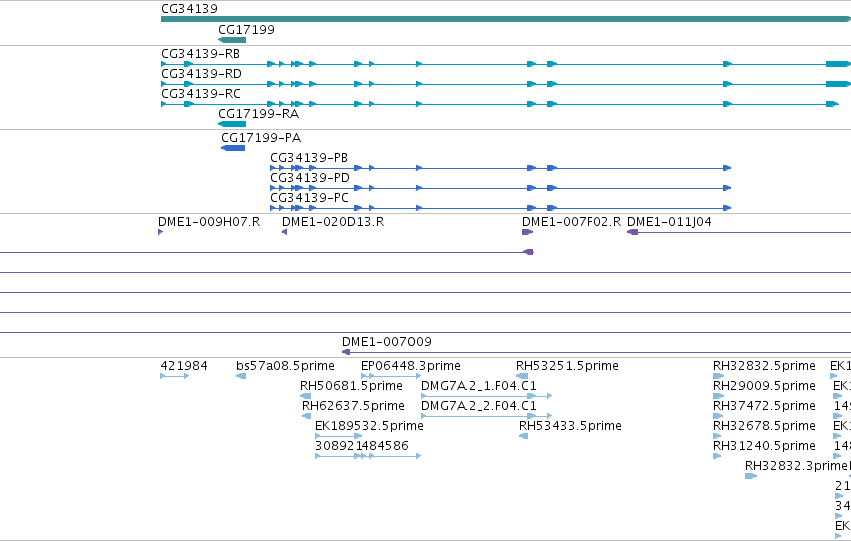The width and height of the screenshot is (851, 541).
Task: Select the RH29009.5prime EST label
Action: coord(764,386)
